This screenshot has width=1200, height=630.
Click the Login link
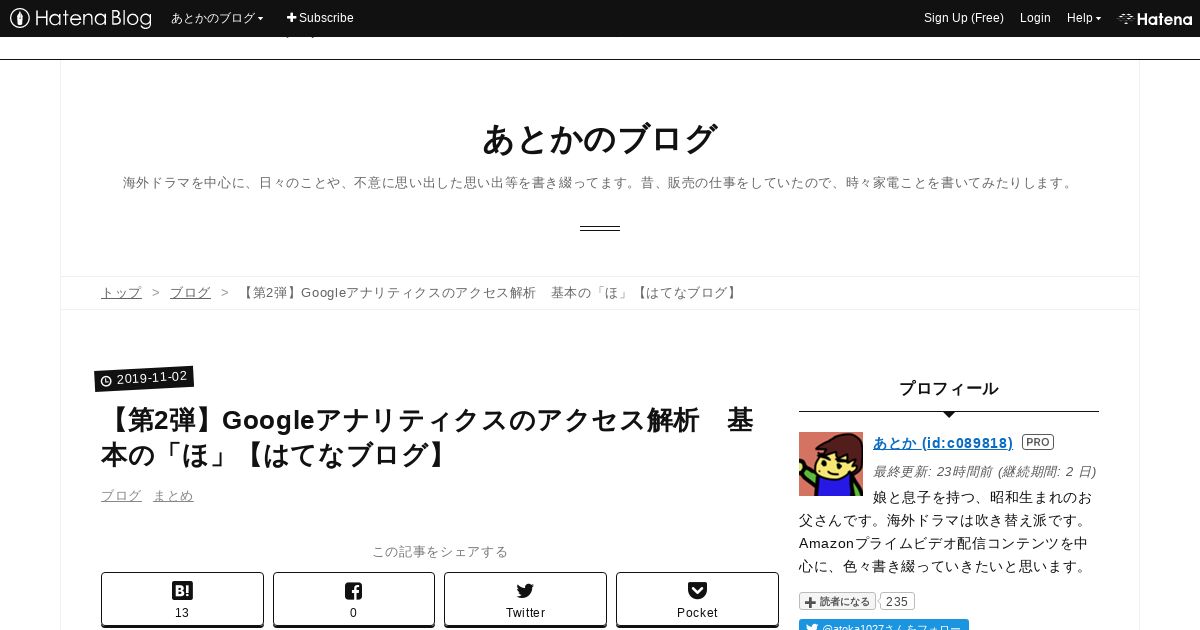pyautogui.click(x=1035, y=18)
